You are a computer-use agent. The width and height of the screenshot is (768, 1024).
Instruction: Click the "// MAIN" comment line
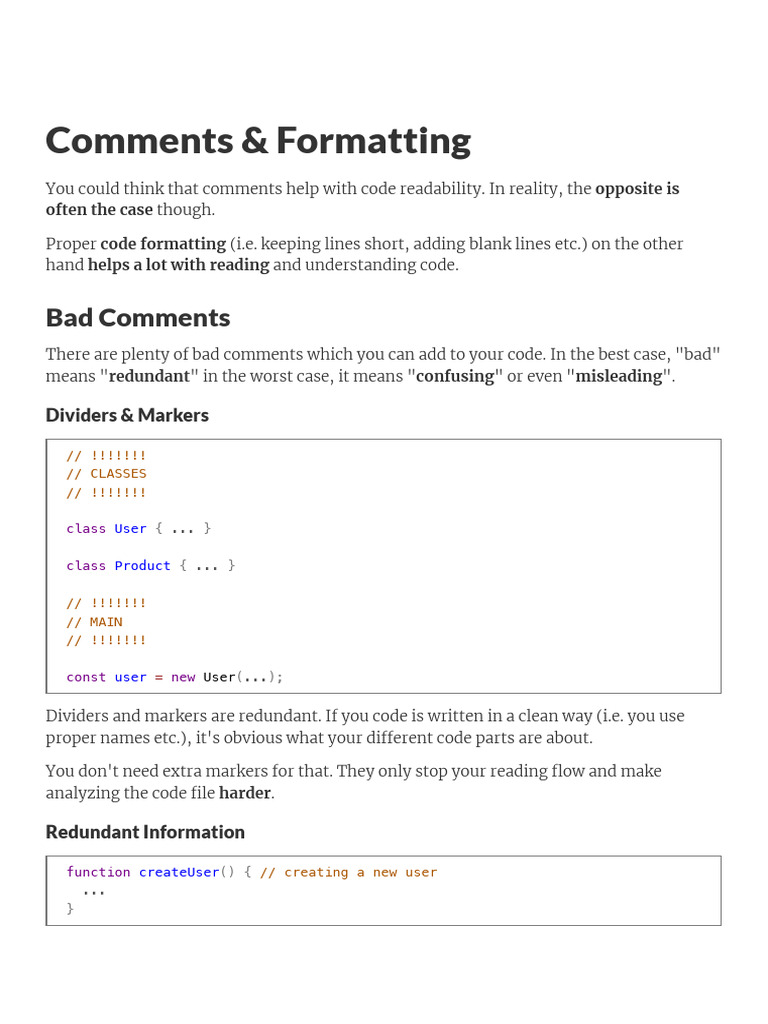pos(94,621)
